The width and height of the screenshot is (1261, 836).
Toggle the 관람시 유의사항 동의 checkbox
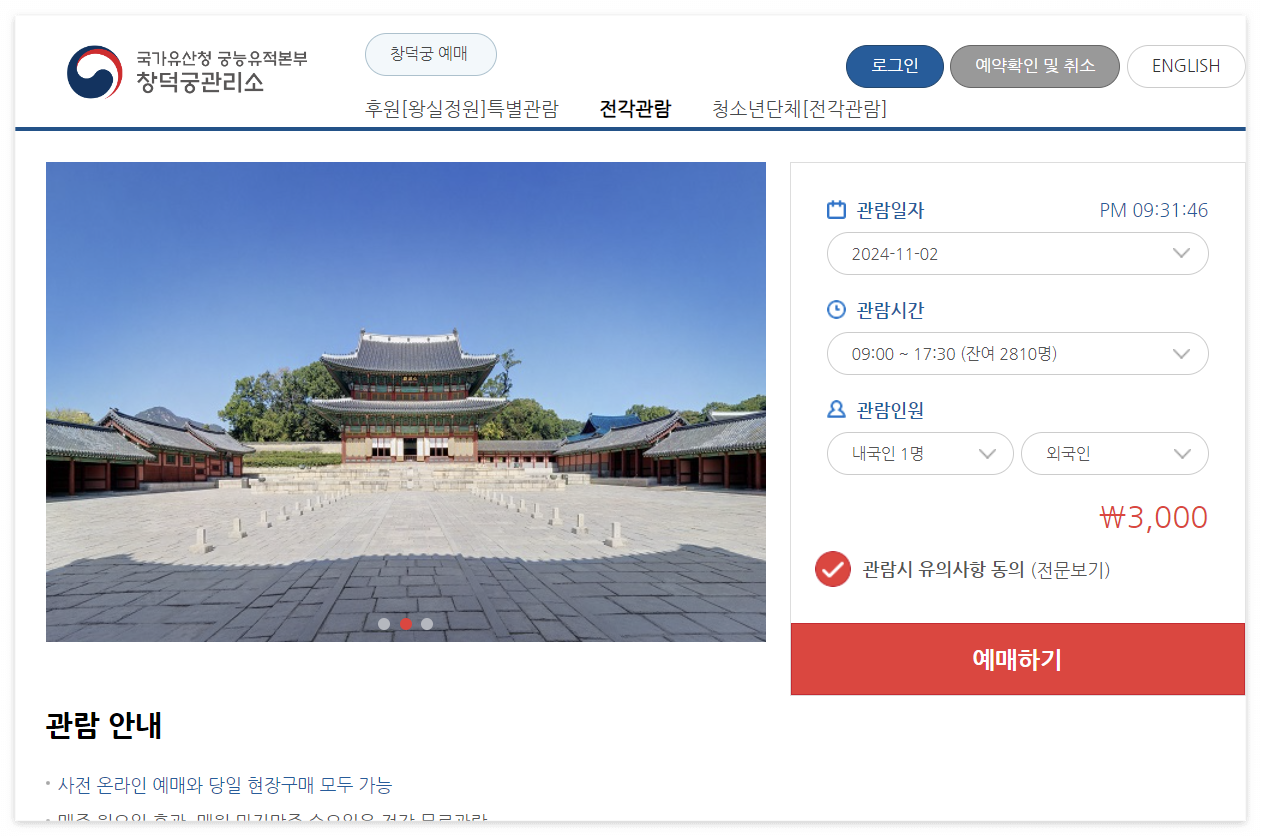click(833, 569)
